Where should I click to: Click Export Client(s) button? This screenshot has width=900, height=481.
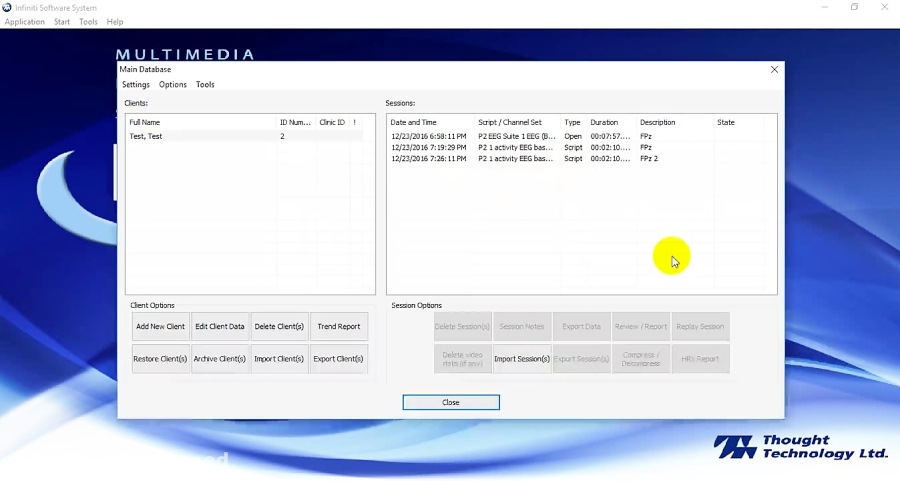click(x=339, y=359)
